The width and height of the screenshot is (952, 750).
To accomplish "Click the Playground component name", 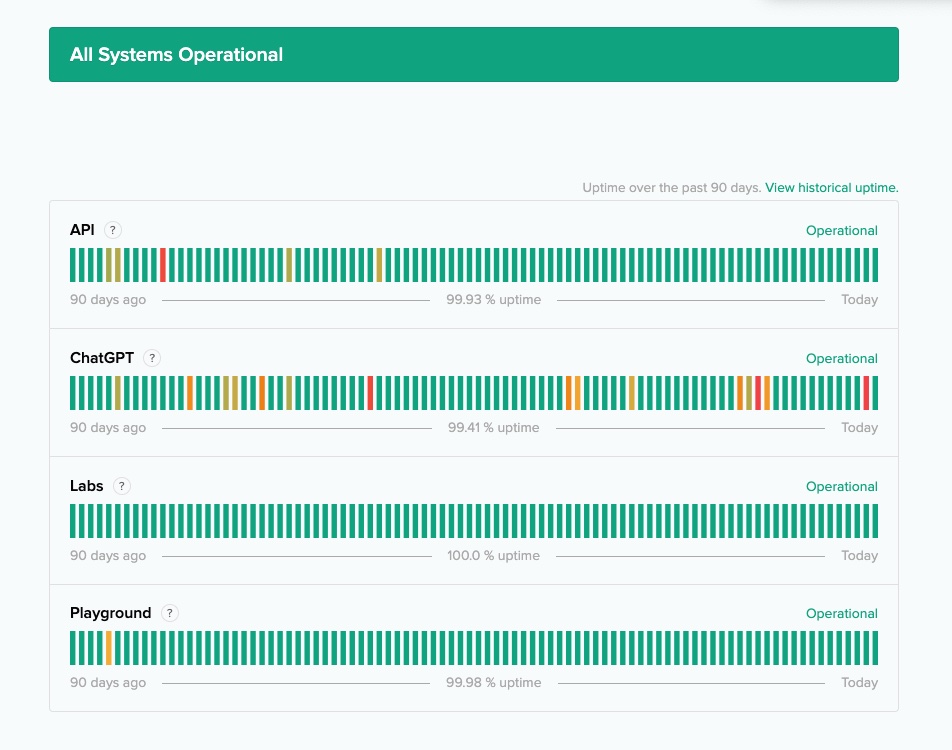I will click(110, 613).
